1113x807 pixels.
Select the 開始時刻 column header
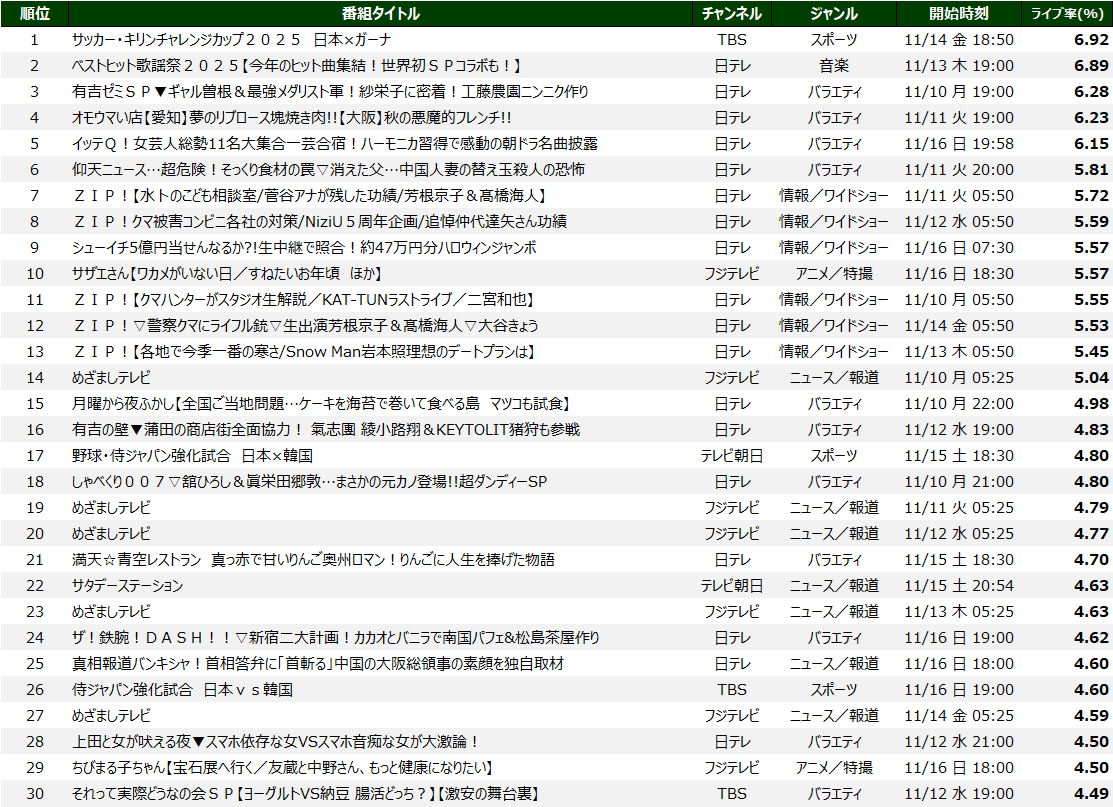click(x=958, y=13)
